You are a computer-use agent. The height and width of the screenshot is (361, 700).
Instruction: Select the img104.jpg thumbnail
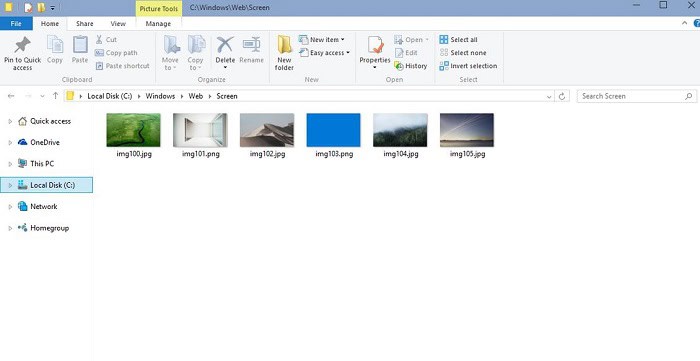coord(400,130)
